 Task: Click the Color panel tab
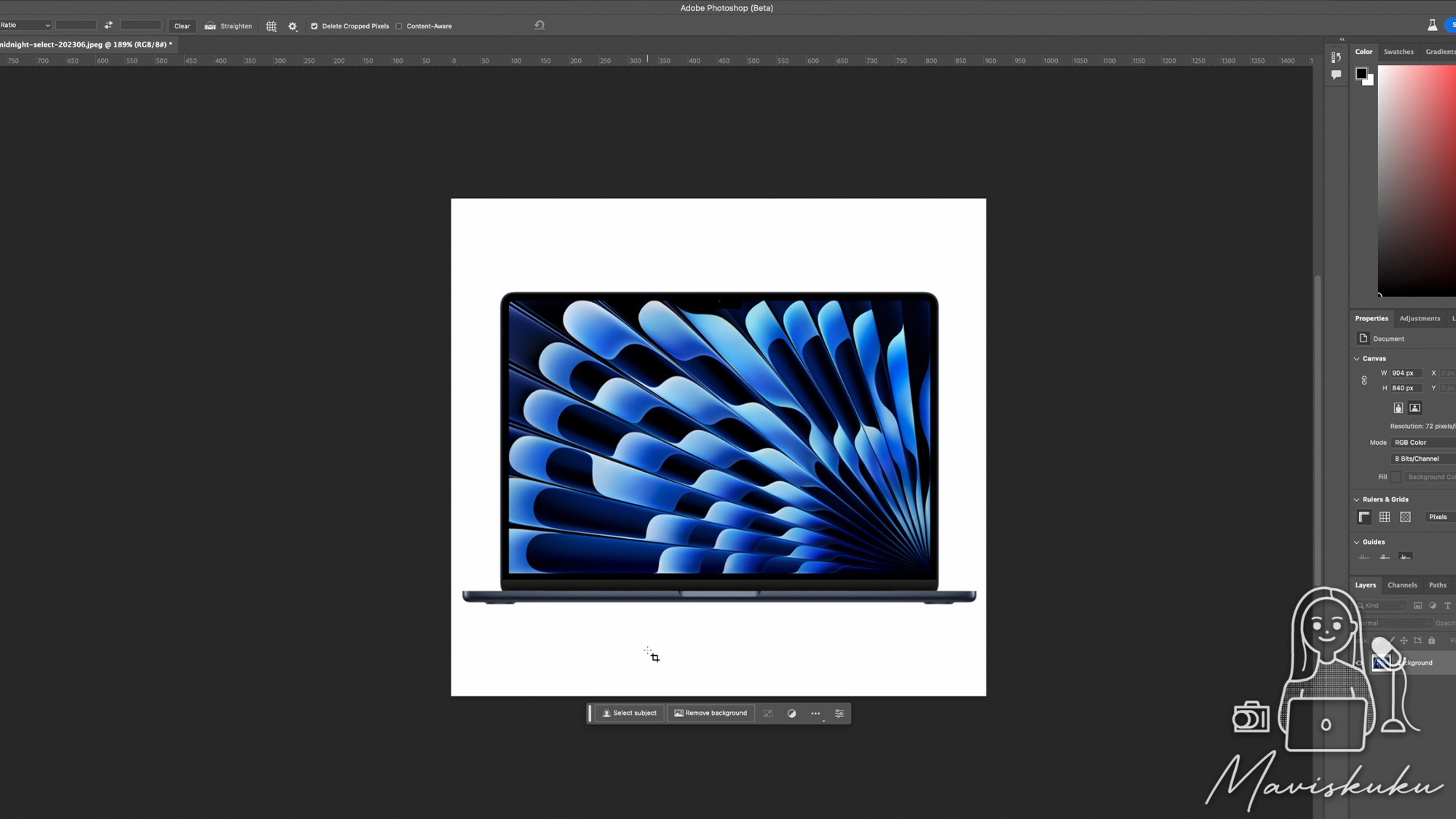(x=1364, y=52)
